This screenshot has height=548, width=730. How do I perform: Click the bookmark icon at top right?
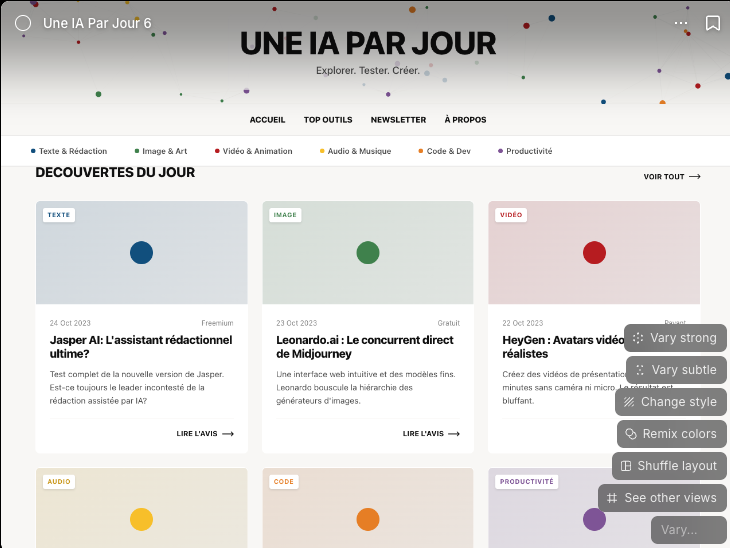pos(713,23)
